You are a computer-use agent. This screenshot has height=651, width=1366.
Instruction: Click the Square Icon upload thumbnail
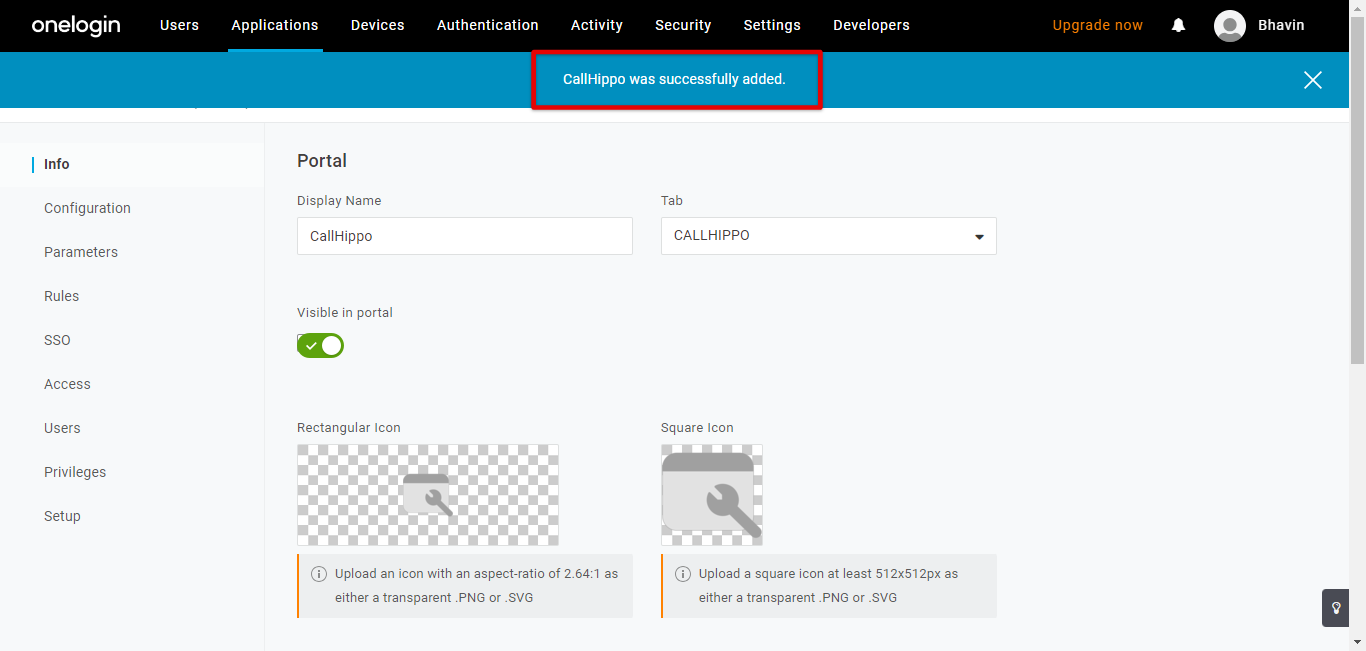pyautogui.click(x=712, y=495)
